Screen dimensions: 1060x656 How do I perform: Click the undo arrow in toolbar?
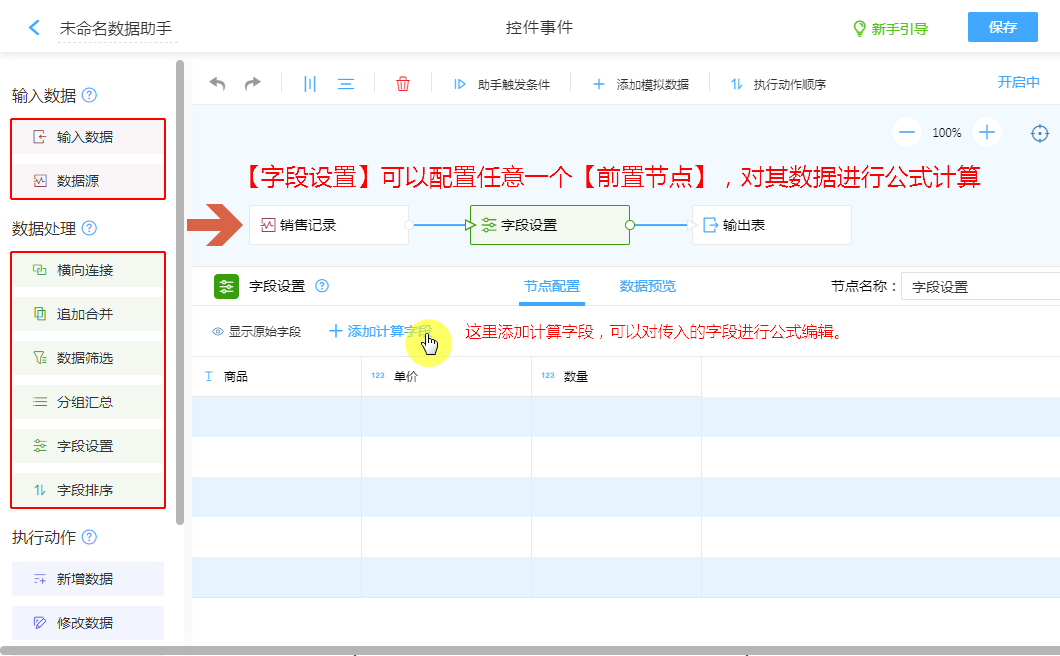(x=217, y=84)
